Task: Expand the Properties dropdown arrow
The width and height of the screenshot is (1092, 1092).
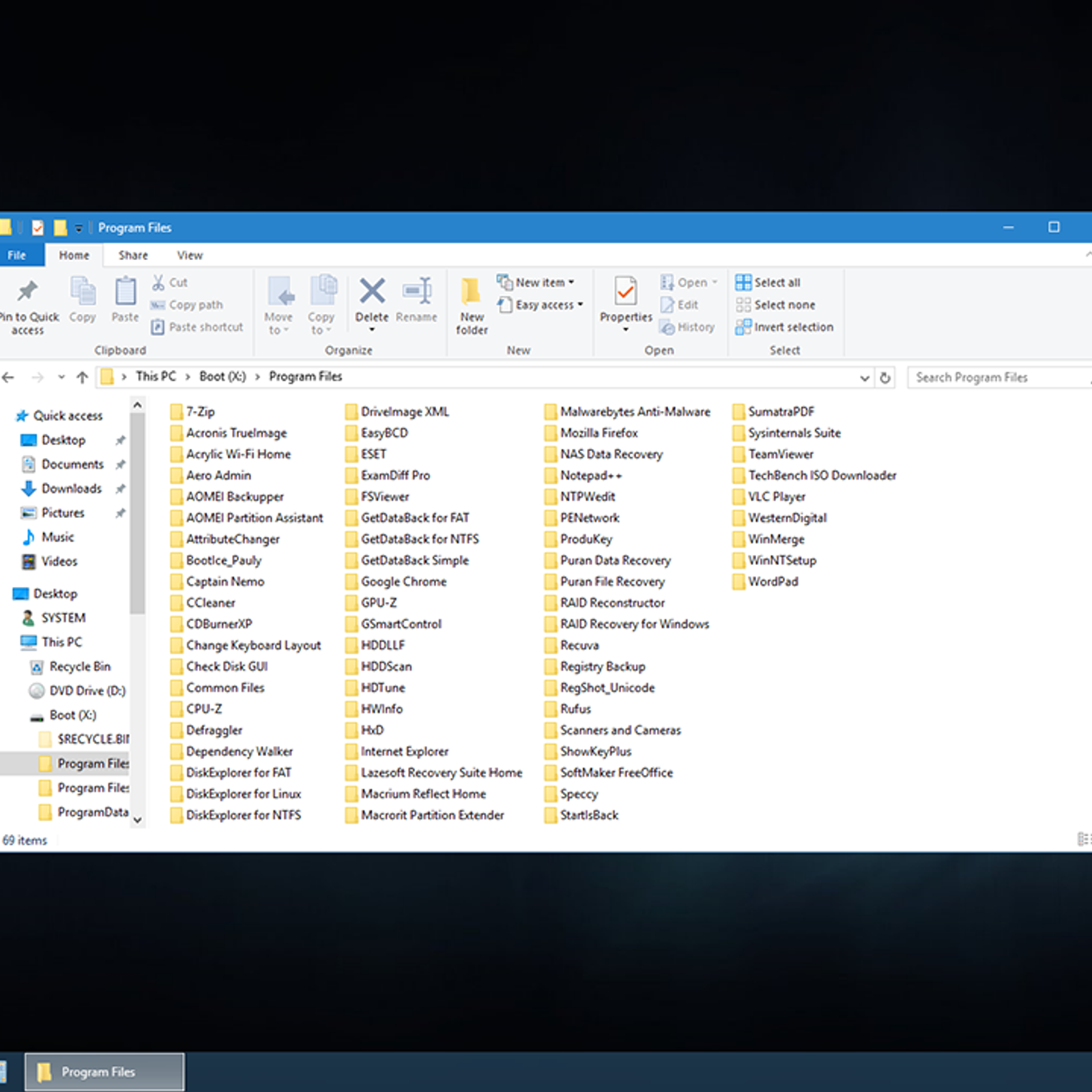Action: [625, 330]
